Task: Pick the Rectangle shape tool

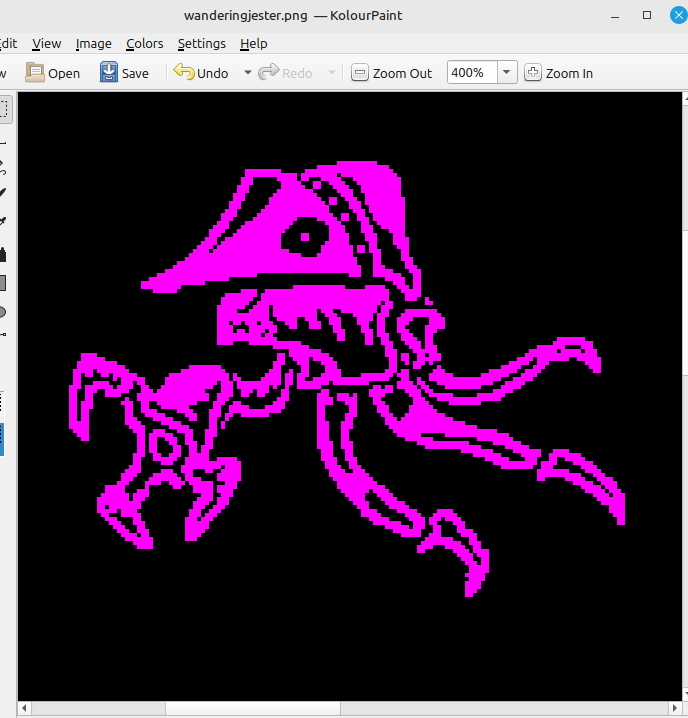Action: (x=3, y=282)
